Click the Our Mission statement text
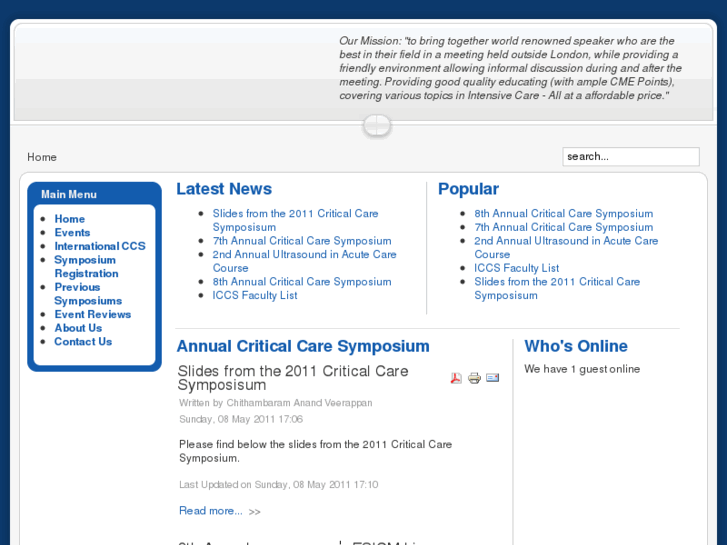The height and width of the screenshot is (545, 727). tap(510, 68)
